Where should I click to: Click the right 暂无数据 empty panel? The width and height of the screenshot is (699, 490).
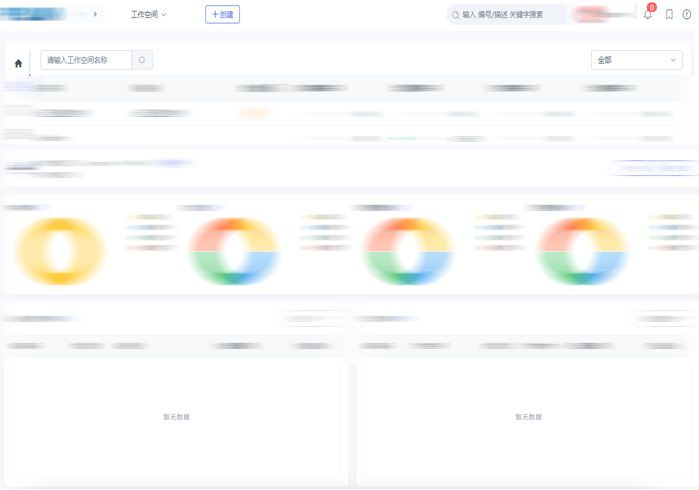click(528, 417)
